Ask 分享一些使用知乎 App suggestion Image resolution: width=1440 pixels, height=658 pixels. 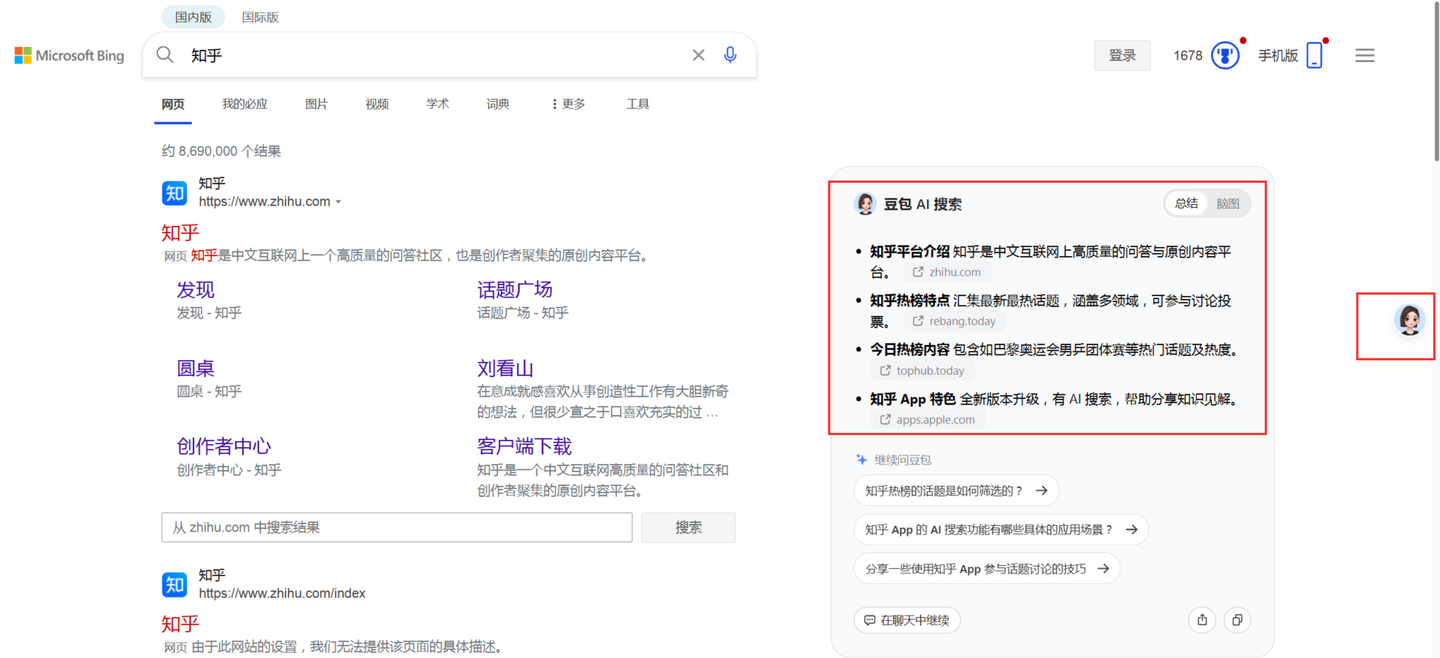[987, 568]
